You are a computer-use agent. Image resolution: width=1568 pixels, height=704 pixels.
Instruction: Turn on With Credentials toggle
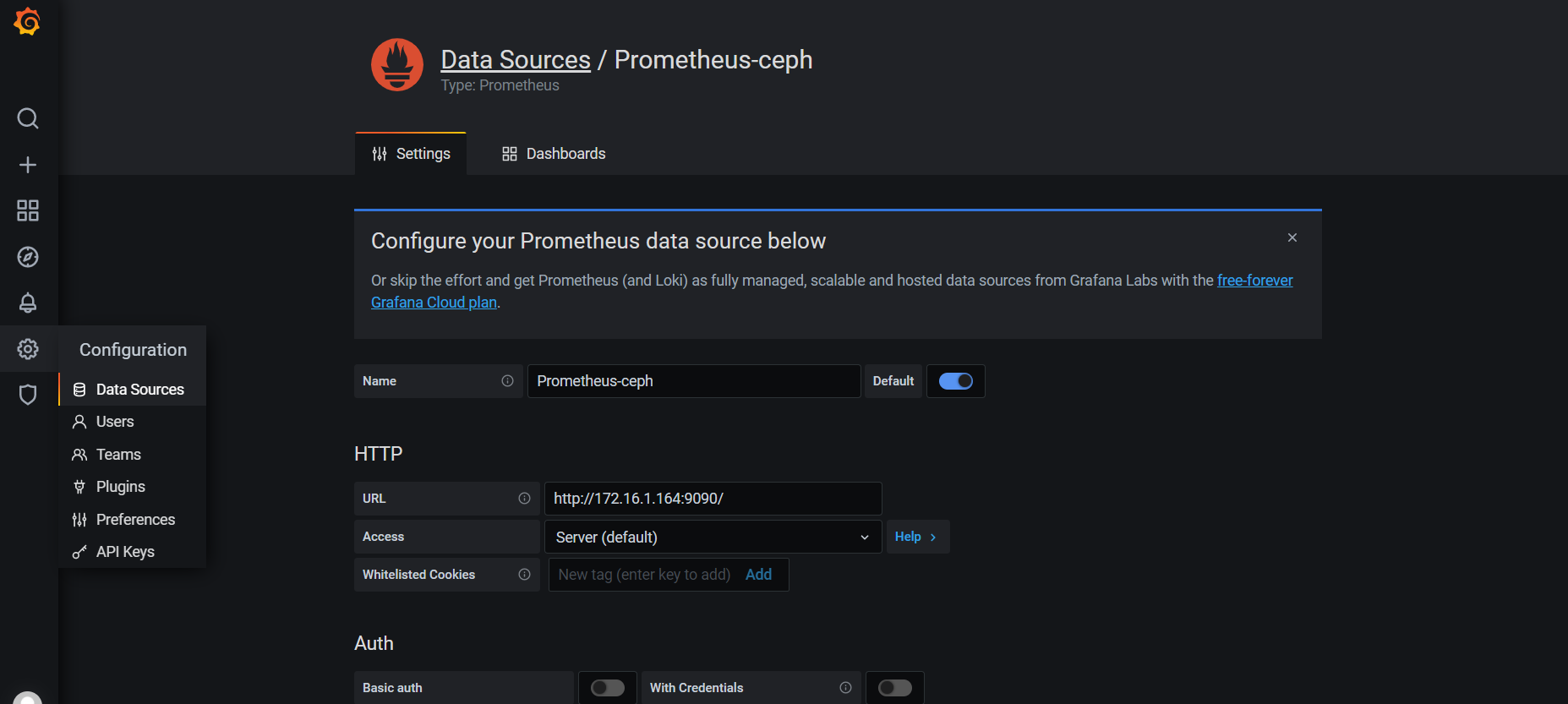click(895, 688)
